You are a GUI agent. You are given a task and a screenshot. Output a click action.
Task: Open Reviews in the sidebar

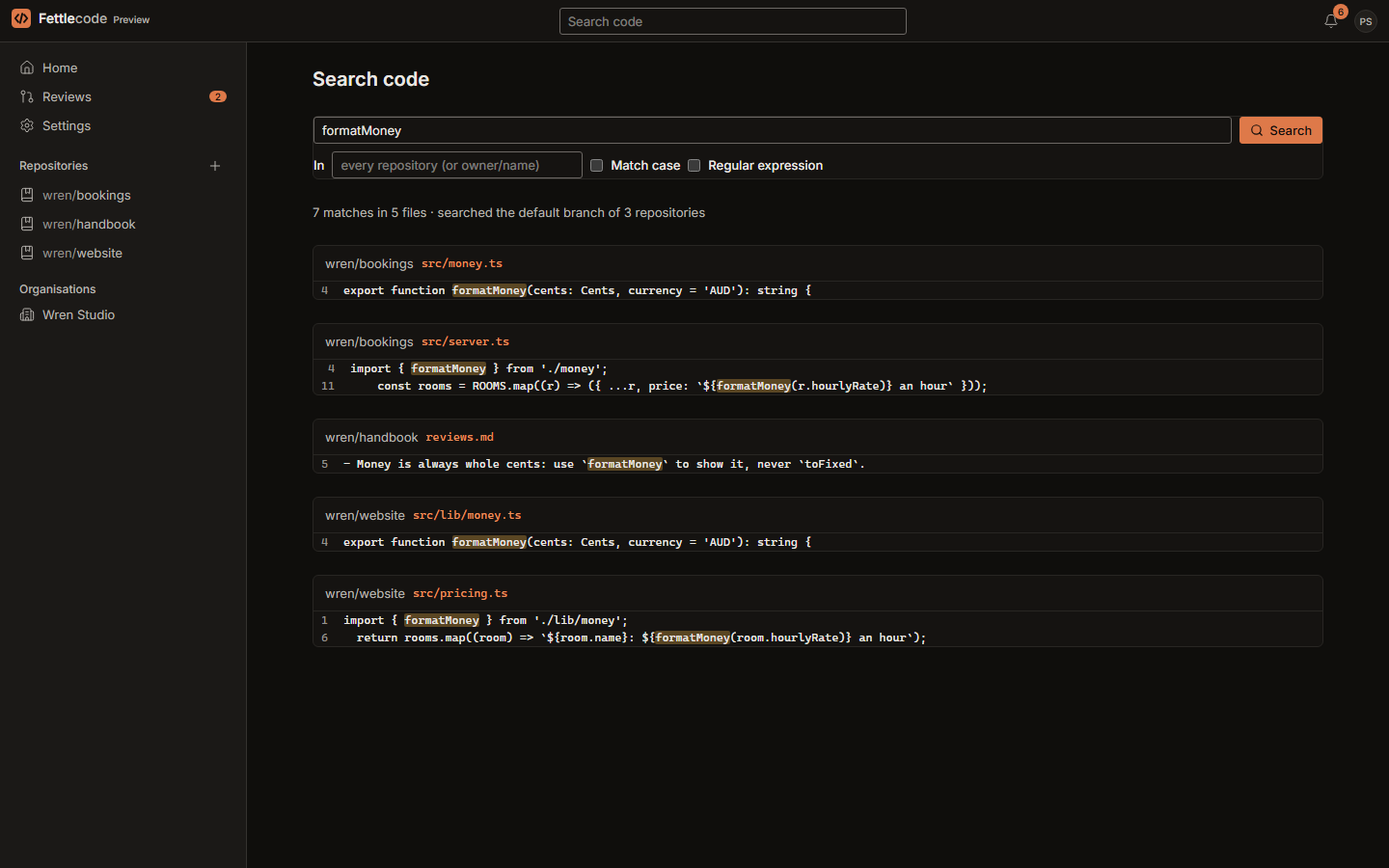coord(123,96)
